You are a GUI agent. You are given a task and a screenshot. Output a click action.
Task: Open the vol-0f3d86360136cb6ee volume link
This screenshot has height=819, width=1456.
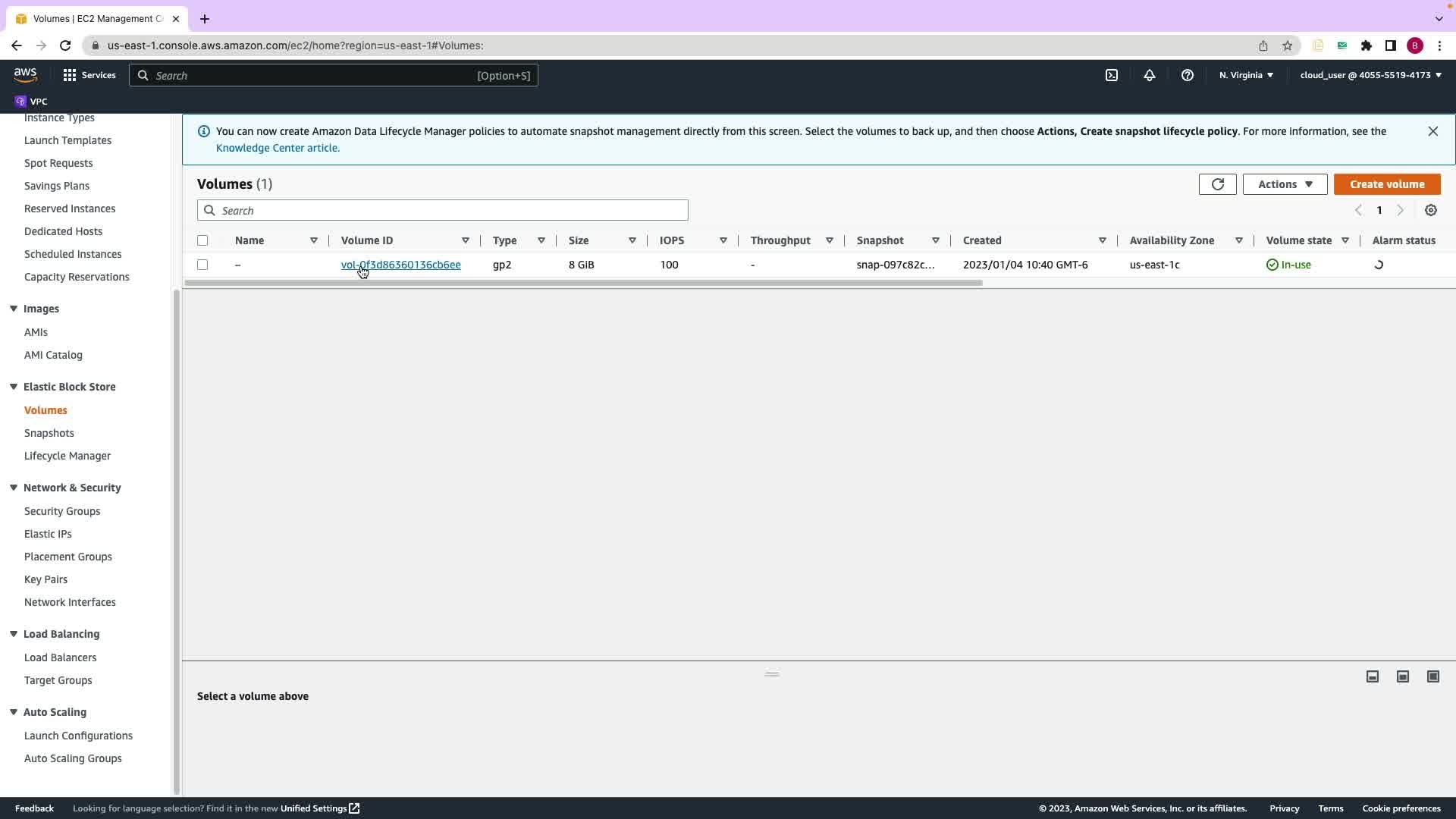point(400,265)
